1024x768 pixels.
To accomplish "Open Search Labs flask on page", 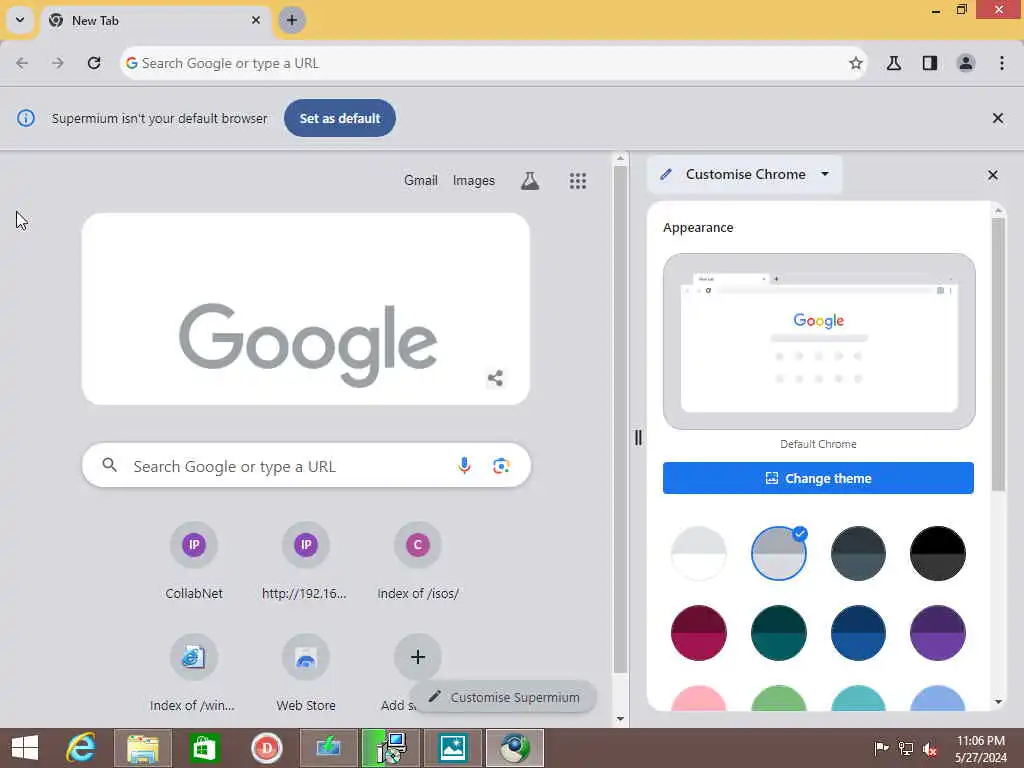I will tap(530, 181).
